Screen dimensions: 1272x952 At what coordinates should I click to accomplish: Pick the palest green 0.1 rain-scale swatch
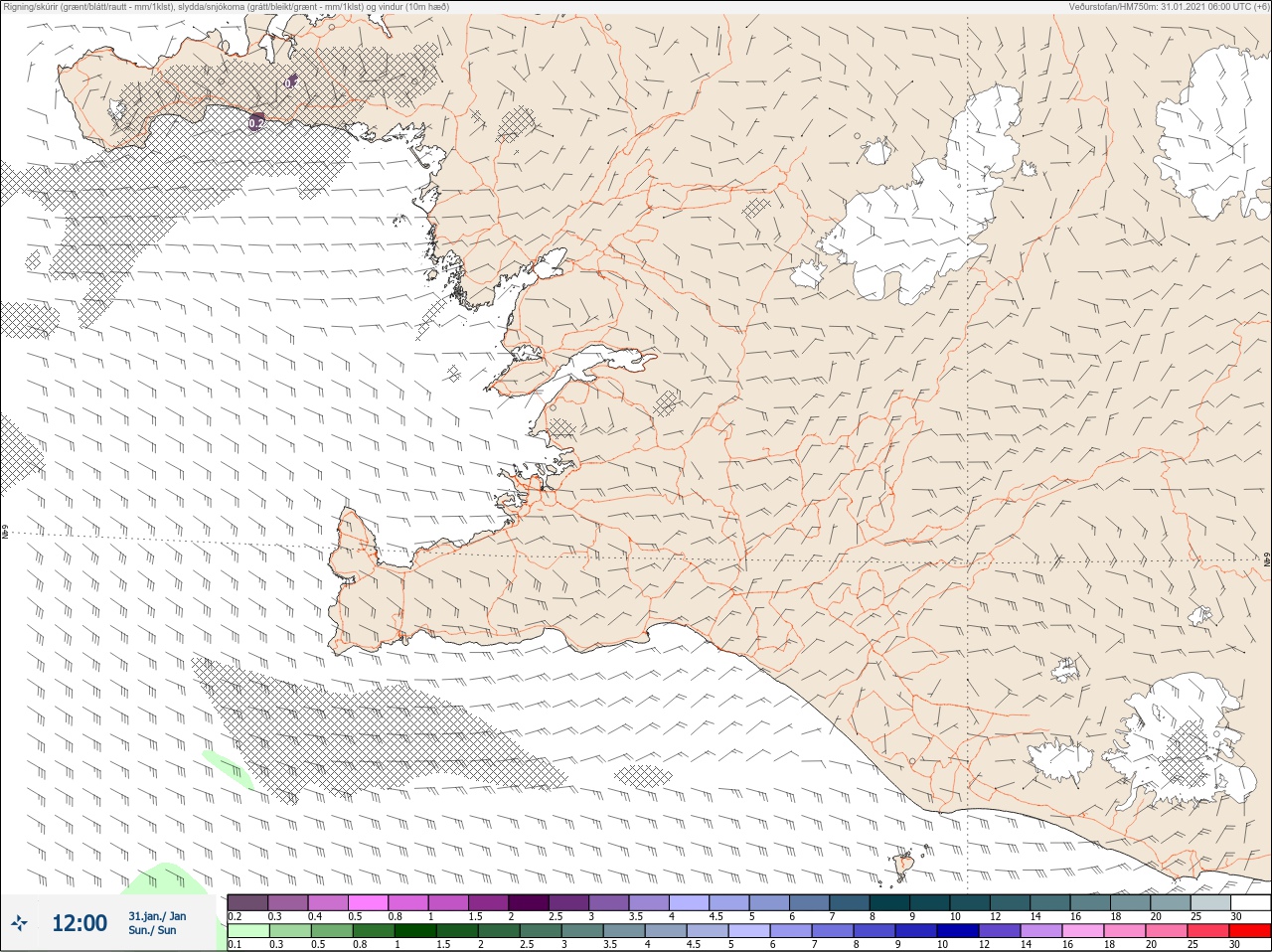click(247, 931)
